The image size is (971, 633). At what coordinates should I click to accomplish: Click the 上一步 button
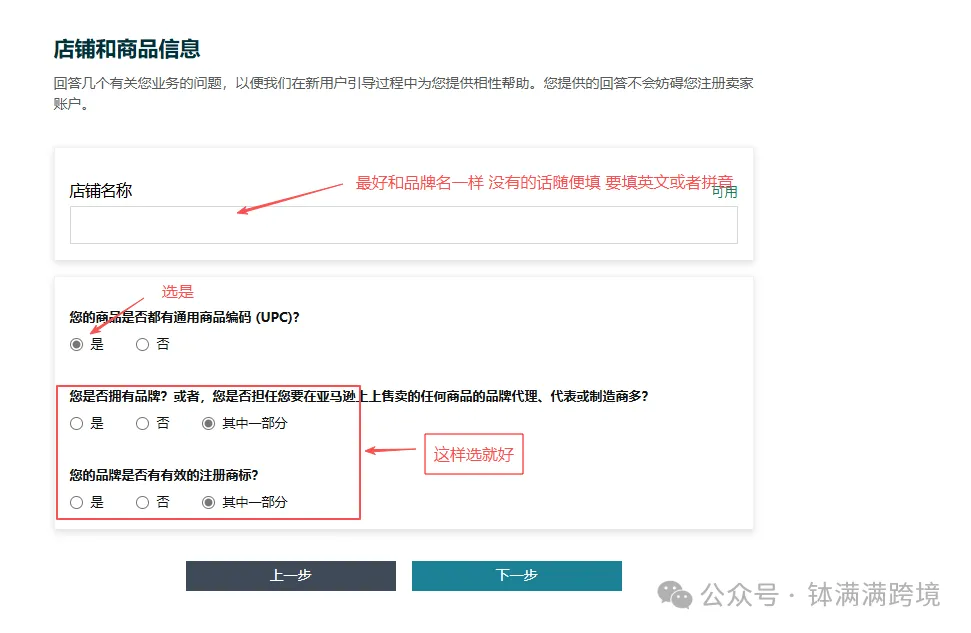(290, 576)
